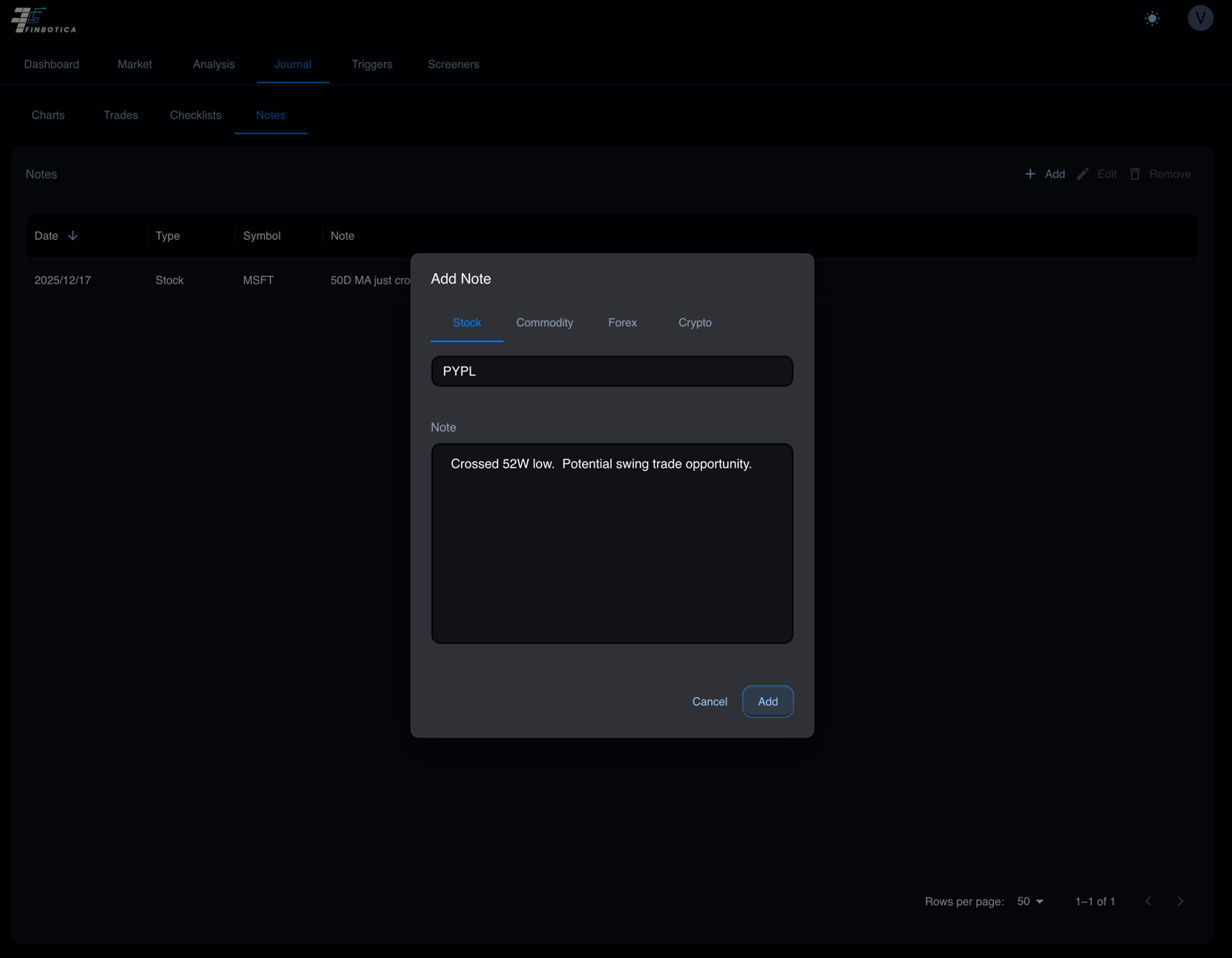Open the Triggers menu item
This screenshot has width=1232, height=958.
[x=371, y=65]
